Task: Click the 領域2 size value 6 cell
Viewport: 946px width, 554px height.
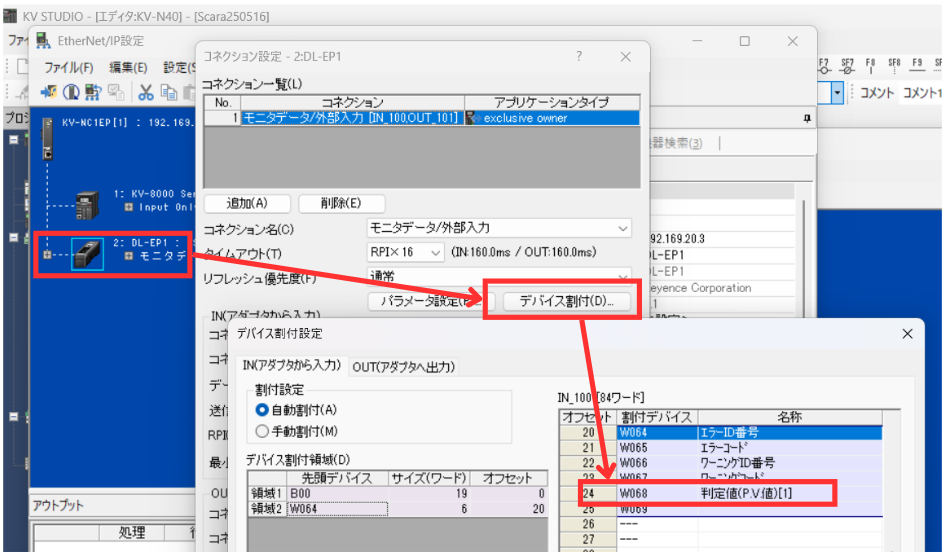Action: [x=429, y=509]
